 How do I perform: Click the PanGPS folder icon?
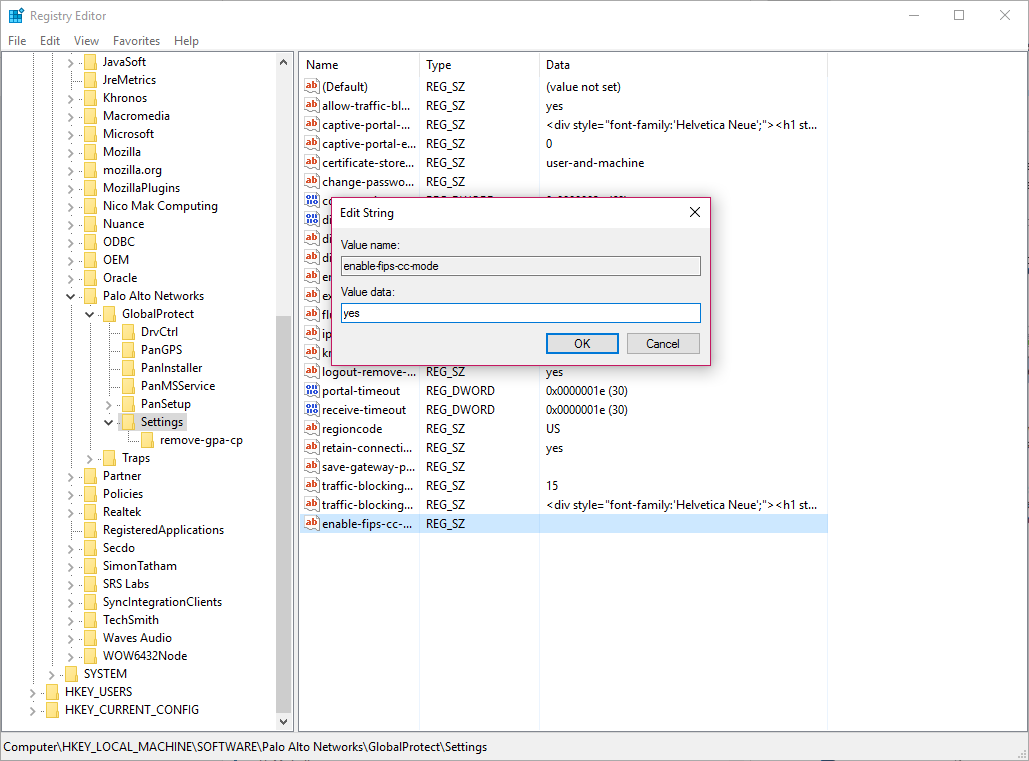click(x=128, y=350)
